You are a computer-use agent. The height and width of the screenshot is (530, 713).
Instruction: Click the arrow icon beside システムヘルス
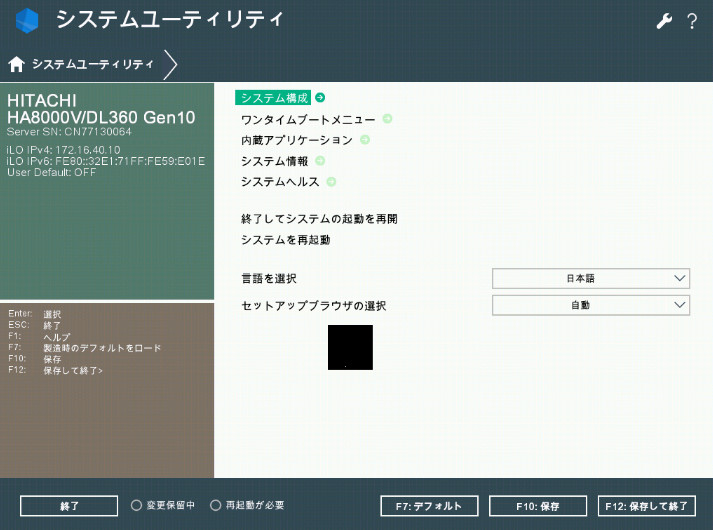331,182
